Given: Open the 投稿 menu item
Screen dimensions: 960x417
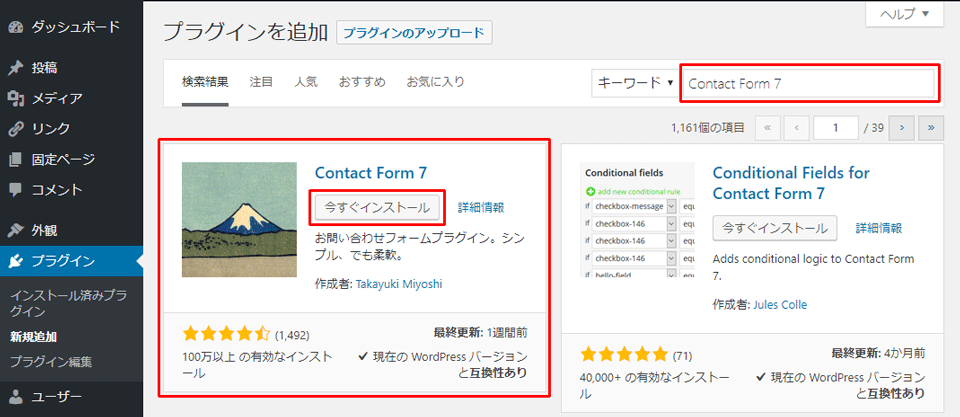Looking at the screenshot, I should click(x=71, y=68).
